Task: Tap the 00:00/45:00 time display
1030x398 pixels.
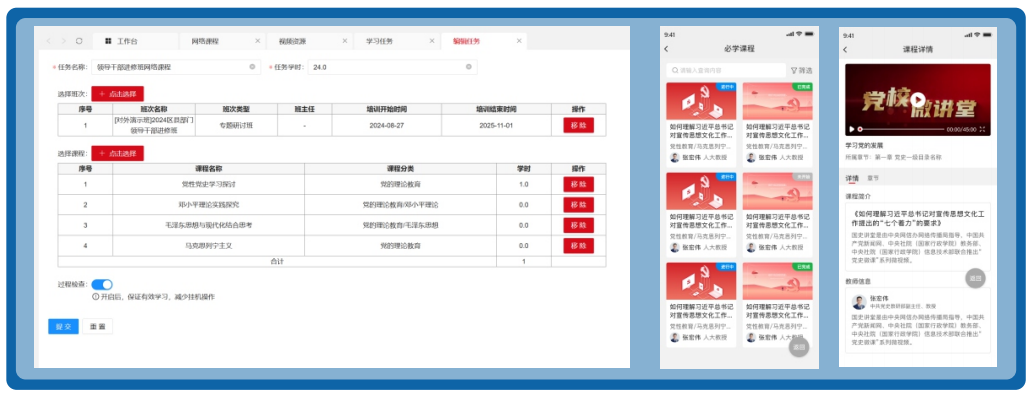Action: pyautogui.click(x=962, y=130)
